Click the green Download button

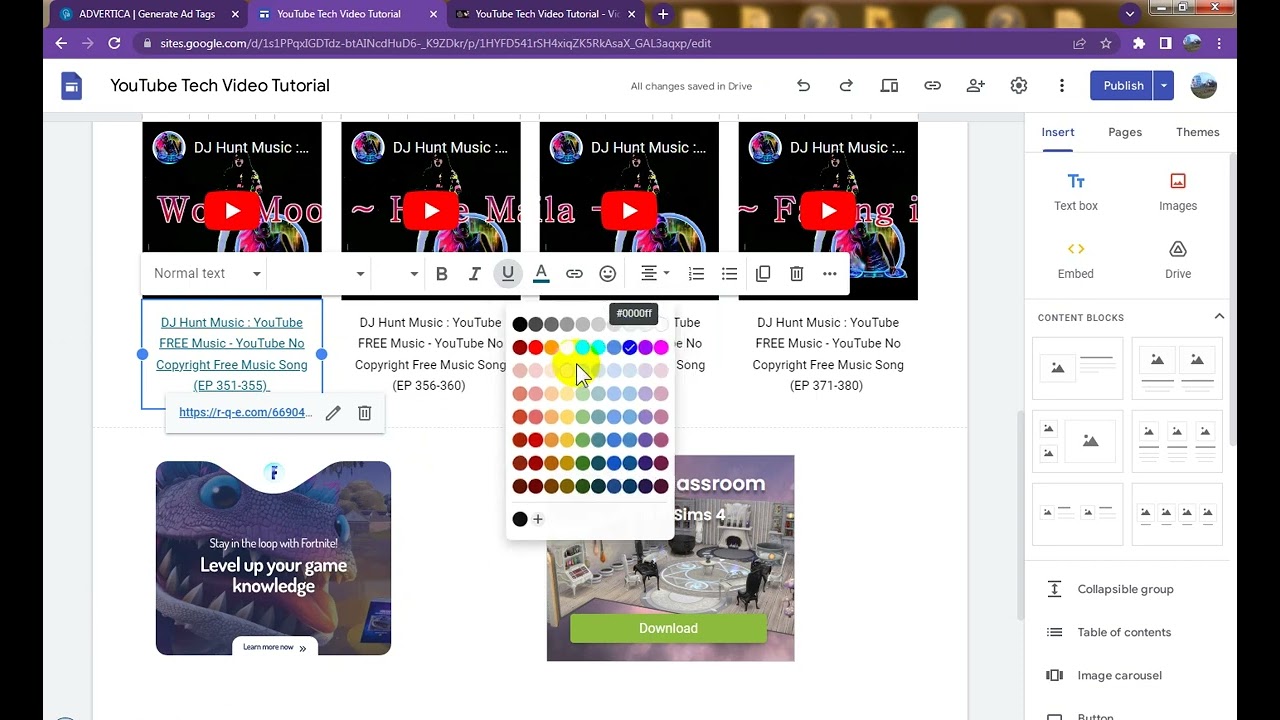point(668,628)
